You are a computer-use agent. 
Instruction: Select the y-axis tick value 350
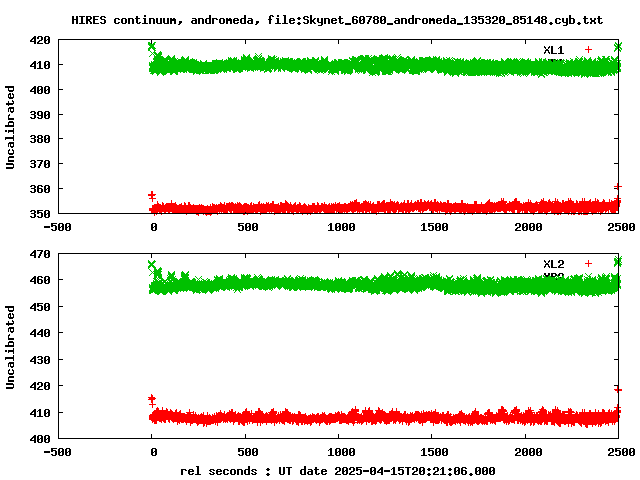(40, 213)
